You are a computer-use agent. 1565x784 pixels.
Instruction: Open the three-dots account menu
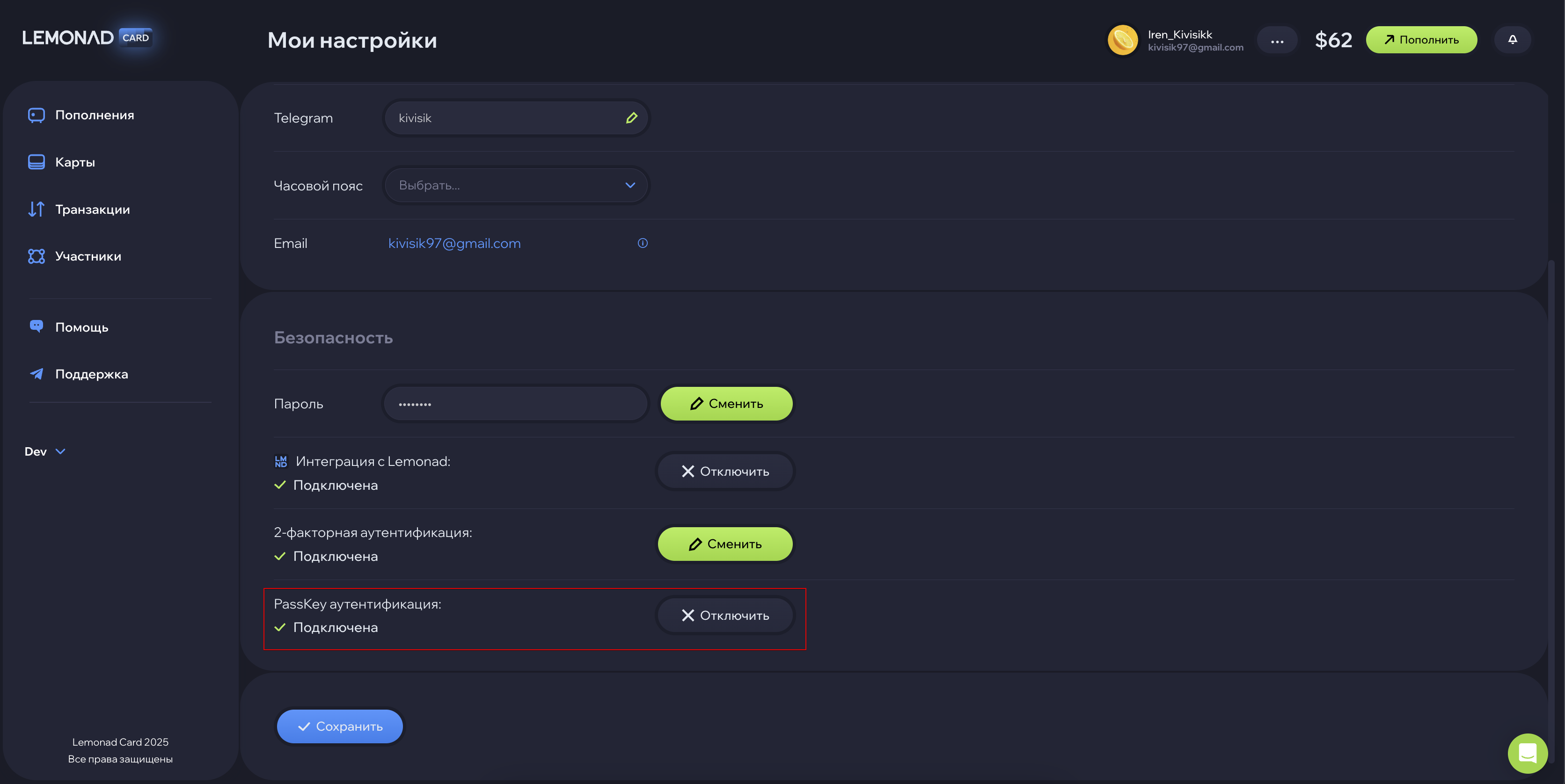click(x=1277, y=40)
